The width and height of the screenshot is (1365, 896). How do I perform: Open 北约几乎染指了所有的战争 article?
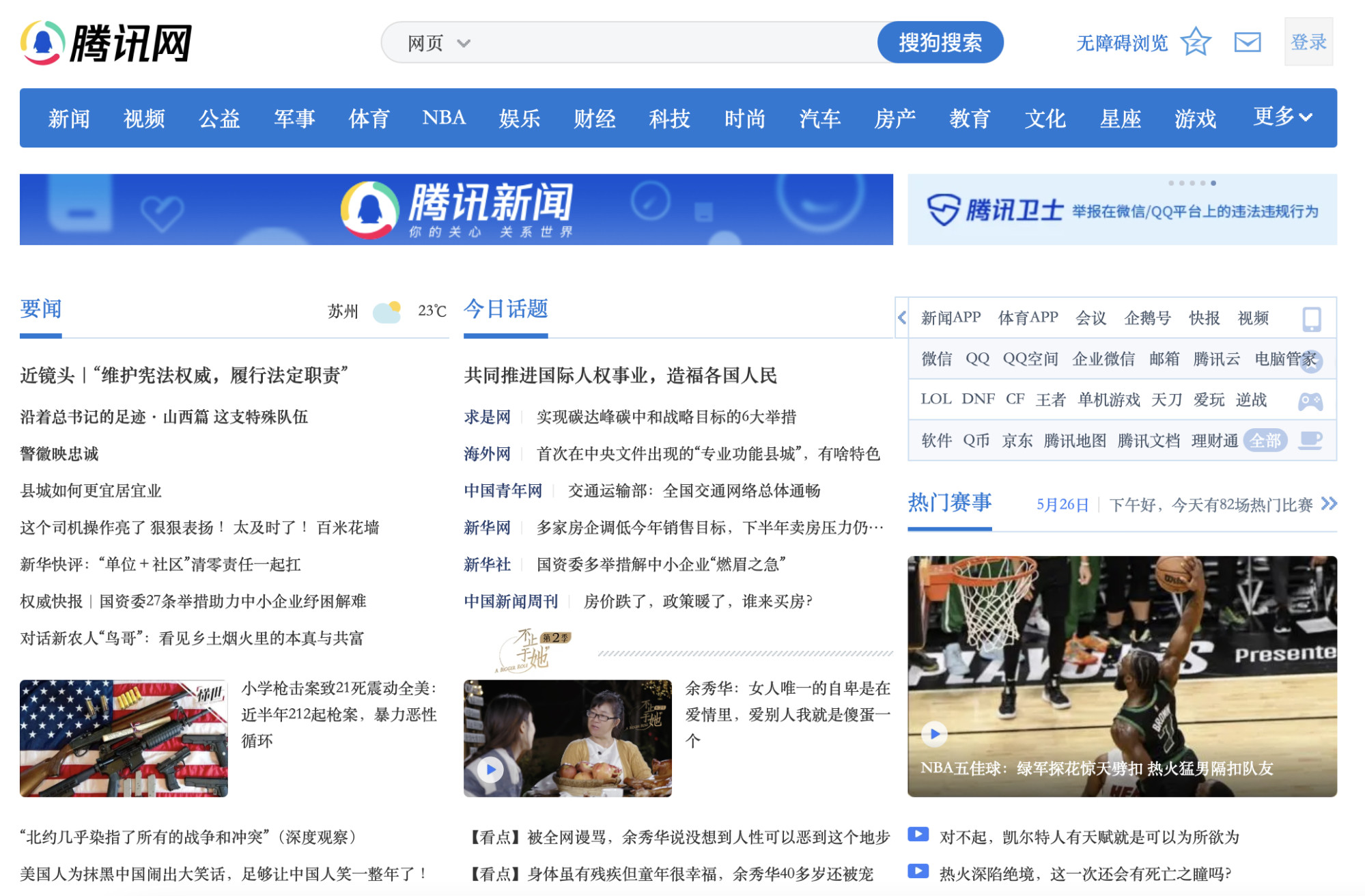pyautogui.click(x=188, y=837)
